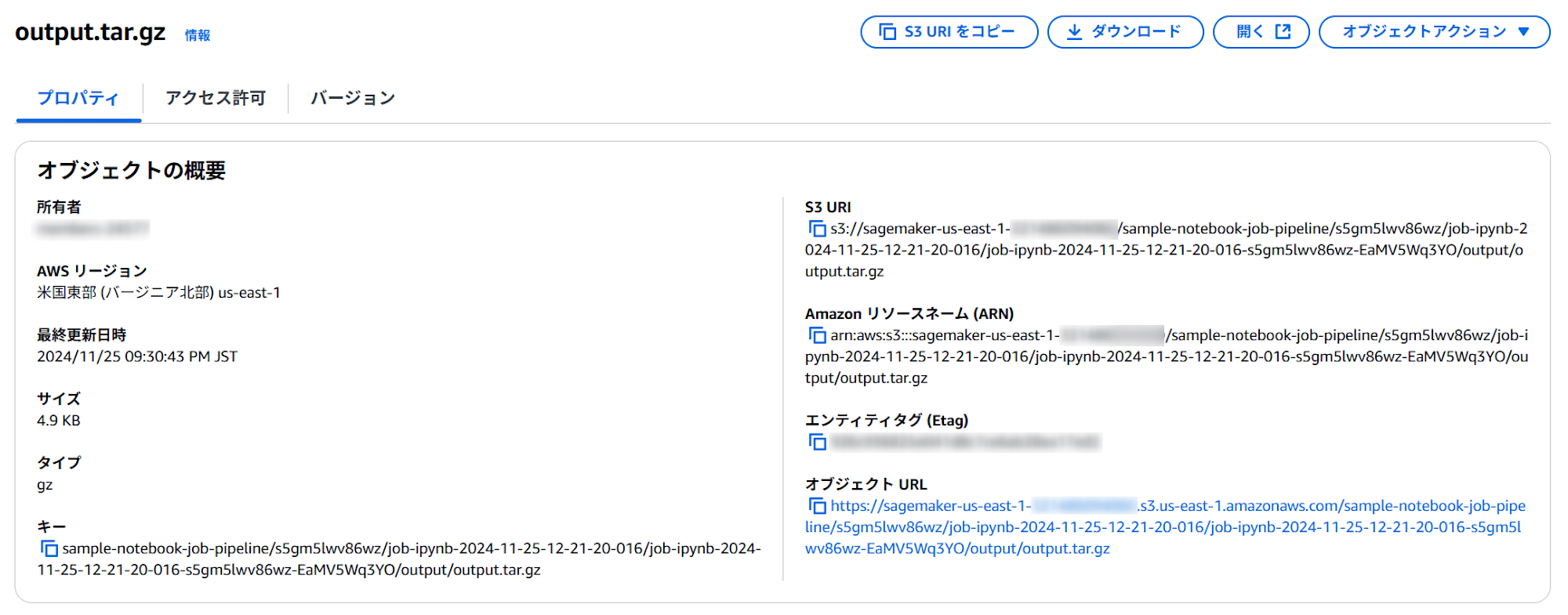Viewport: 1568px width, 615px height.
Task: Click the ダウンロード download button
Action: click(1125, 32)
